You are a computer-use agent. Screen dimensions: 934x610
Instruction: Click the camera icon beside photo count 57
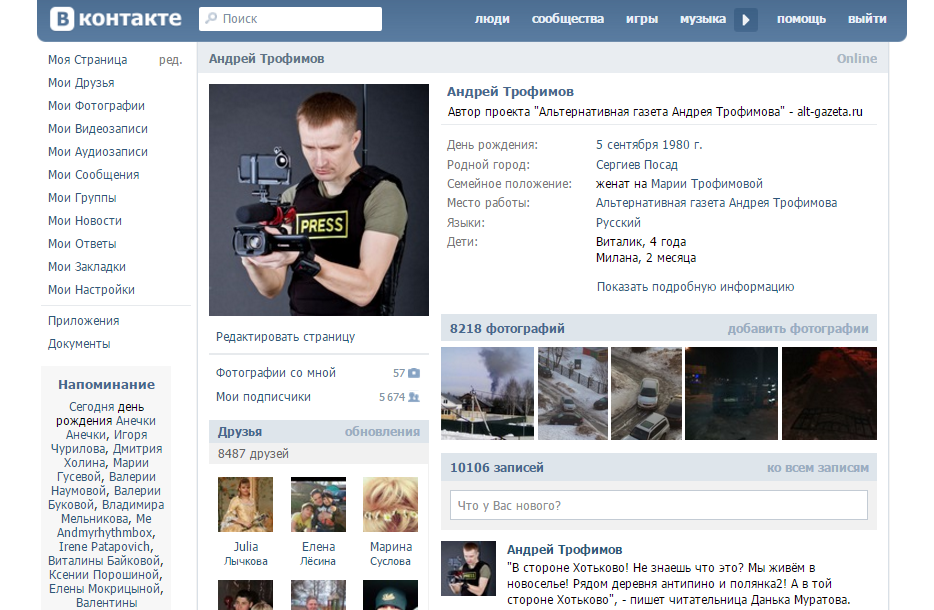point(414,373)
